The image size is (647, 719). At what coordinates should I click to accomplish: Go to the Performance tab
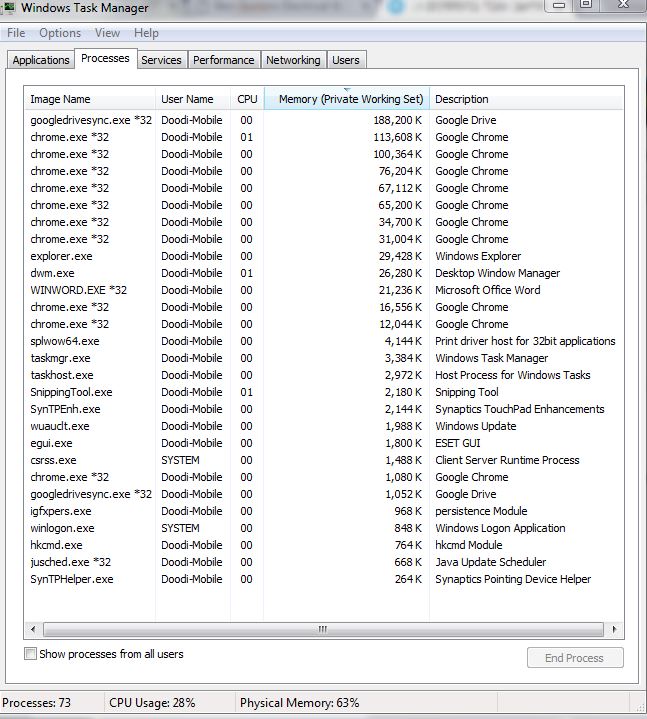[x=223, y=60]
